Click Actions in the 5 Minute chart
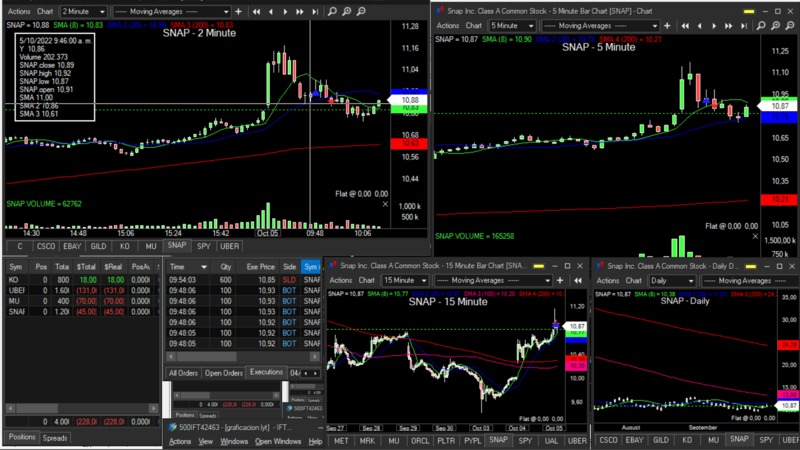 coord(448,25)
